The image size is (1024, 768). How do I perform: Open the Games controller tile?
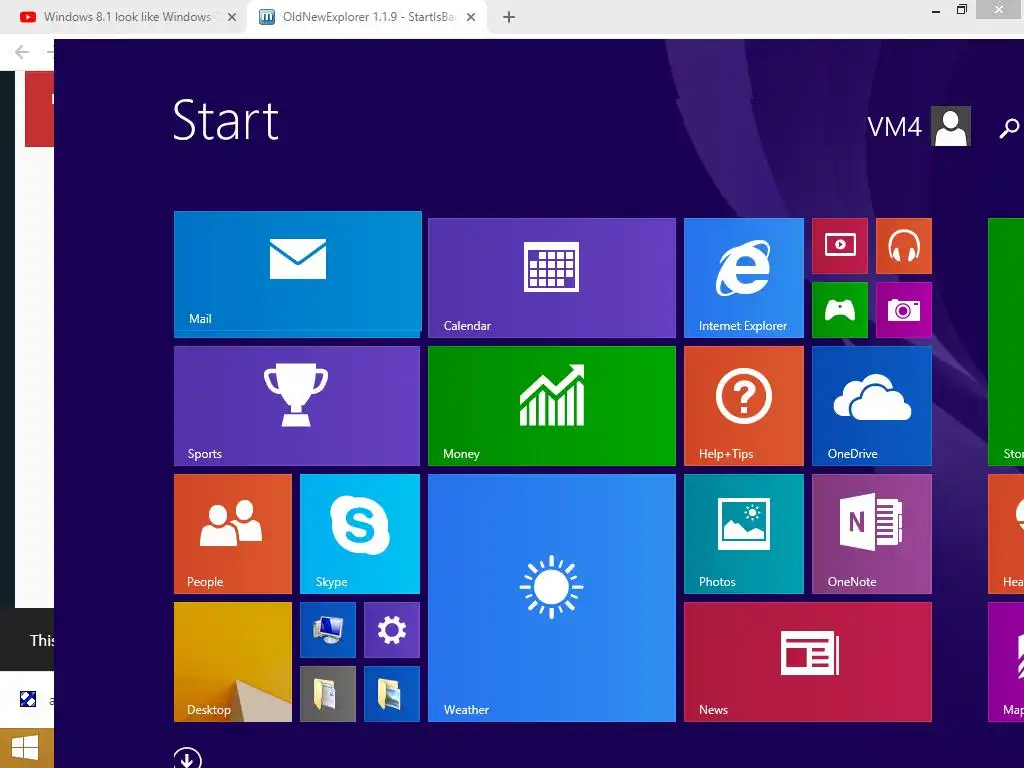point(840,310)
